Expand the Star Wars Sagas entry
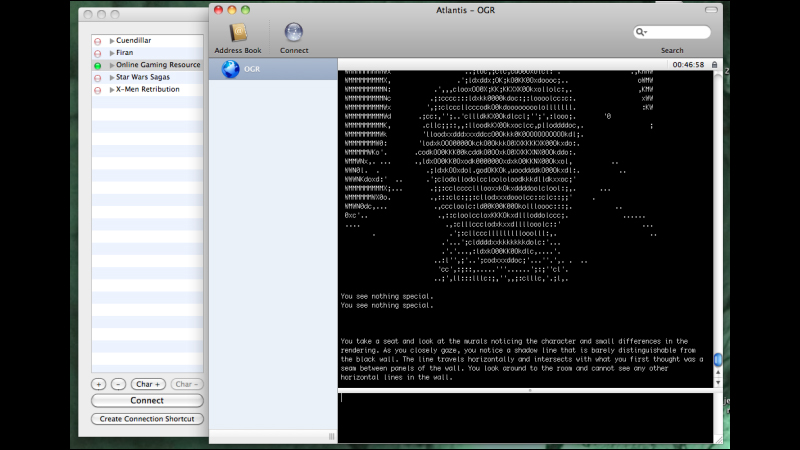Screen dimensions: 800x450 [x=112, y=77]
